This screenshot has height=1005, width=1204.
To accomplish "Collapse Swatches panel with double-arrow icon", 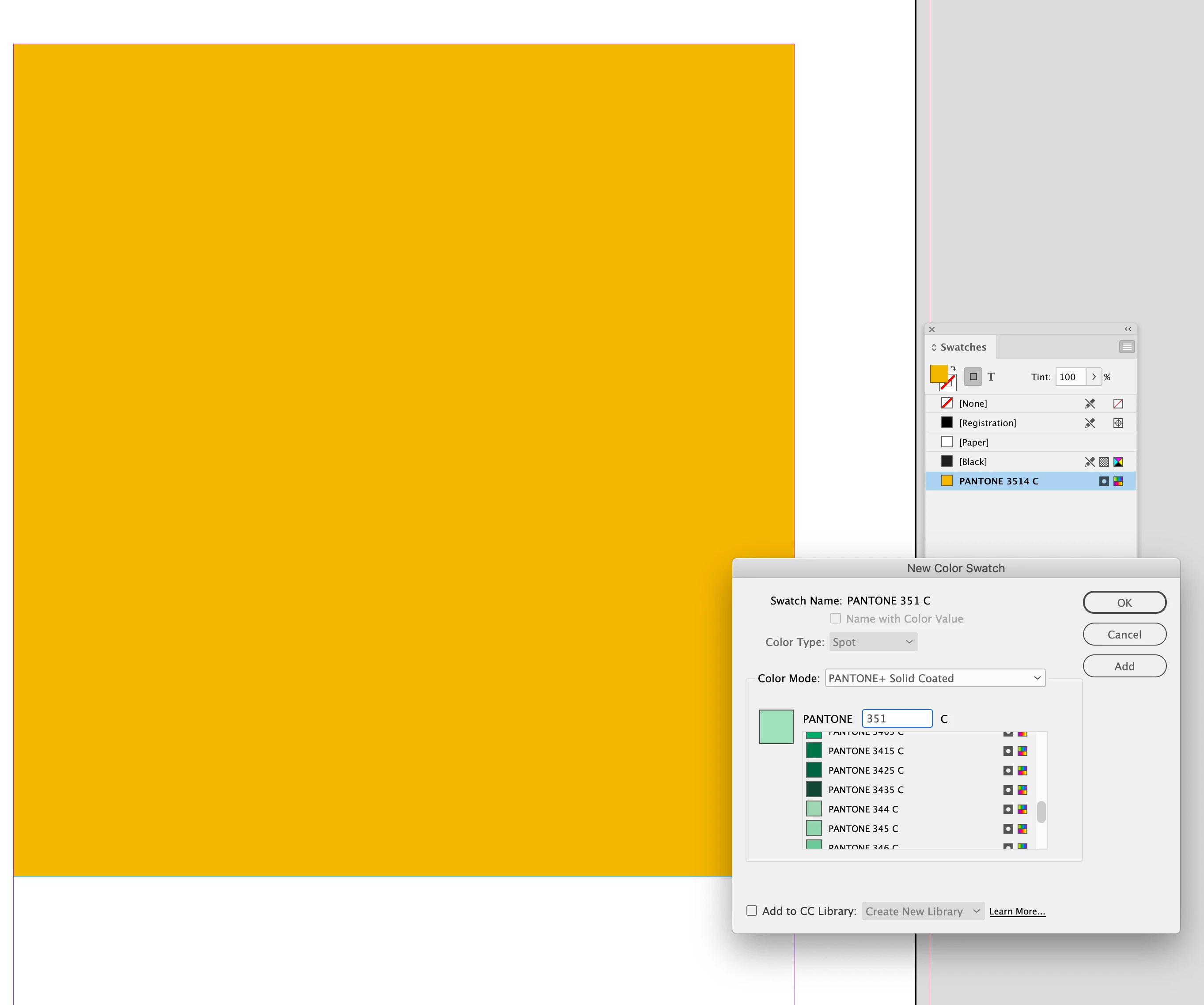I will (1127, 329).
